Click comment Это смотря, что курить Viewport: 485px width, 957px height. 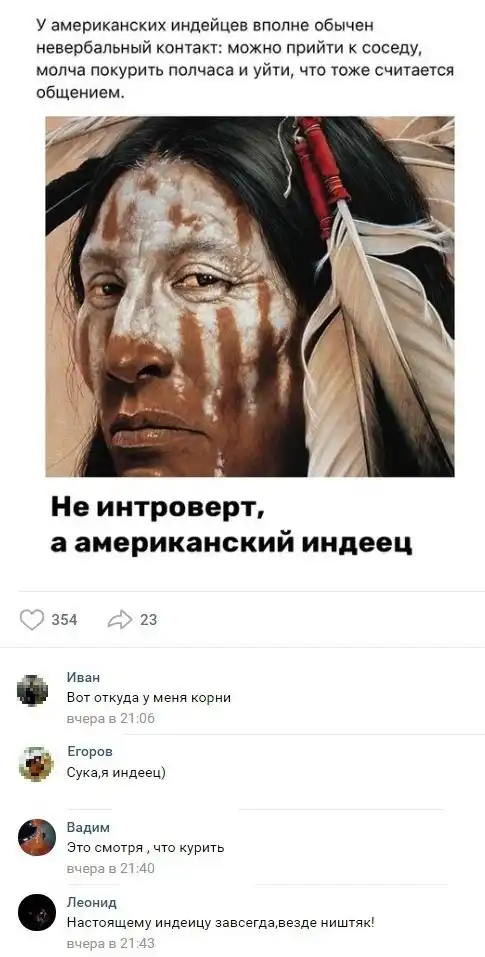tap(145, 848)
